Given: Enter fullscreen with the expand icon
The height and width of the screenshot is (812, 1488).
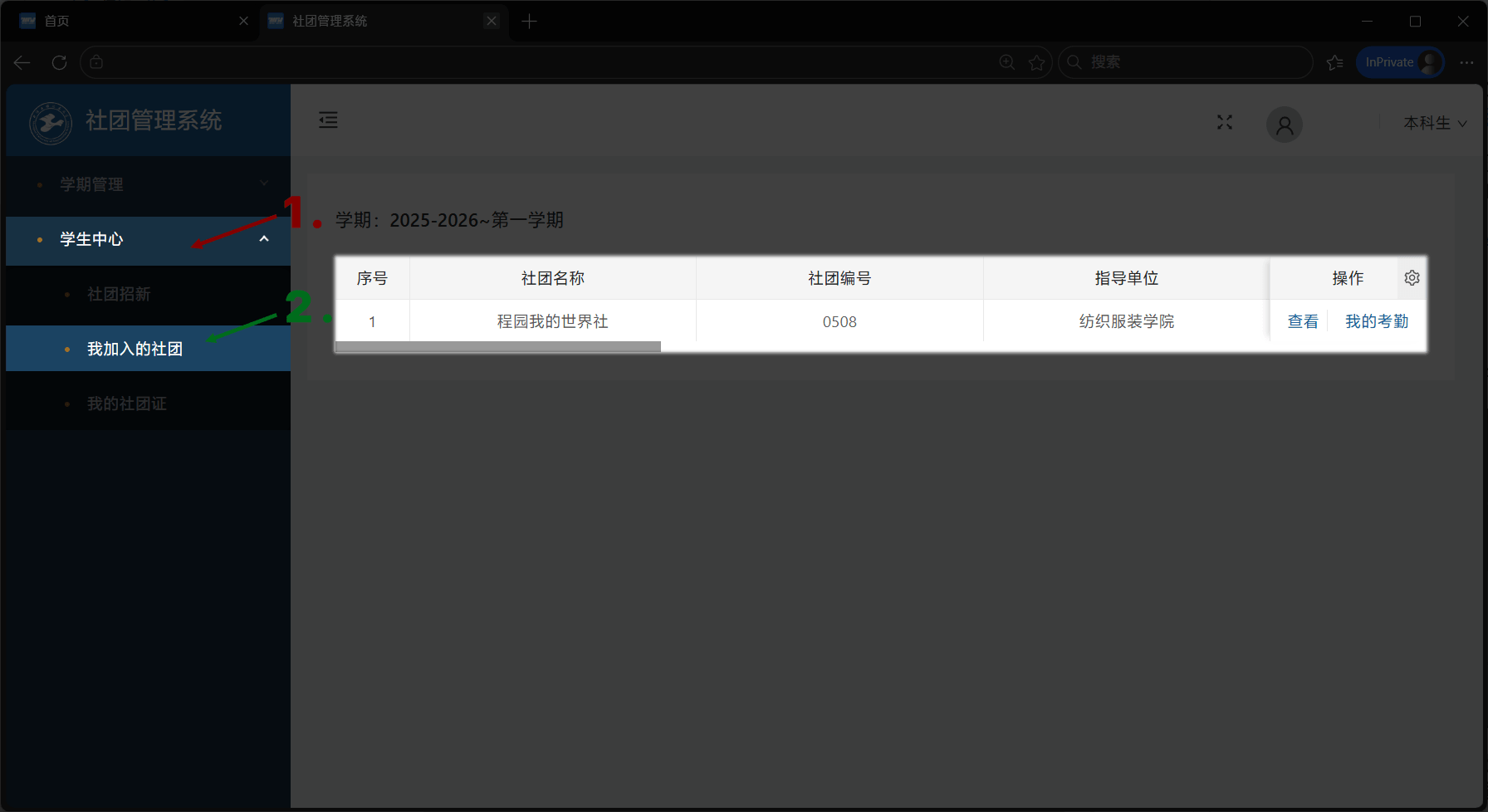Looking at the screenshot, I should (1225, 122).
